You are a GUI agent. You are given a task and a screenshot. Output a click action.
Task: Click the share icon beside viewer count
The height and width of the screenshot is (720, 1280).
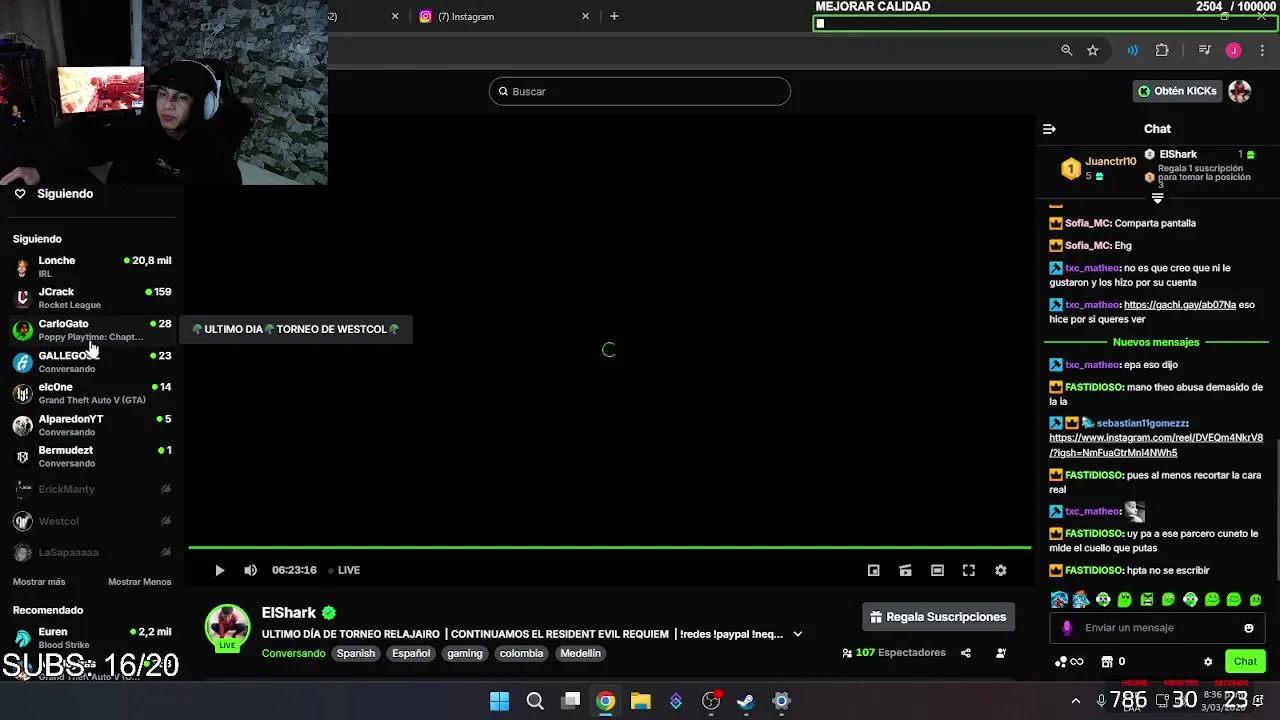pyautogui.click(x=966, y=653)
